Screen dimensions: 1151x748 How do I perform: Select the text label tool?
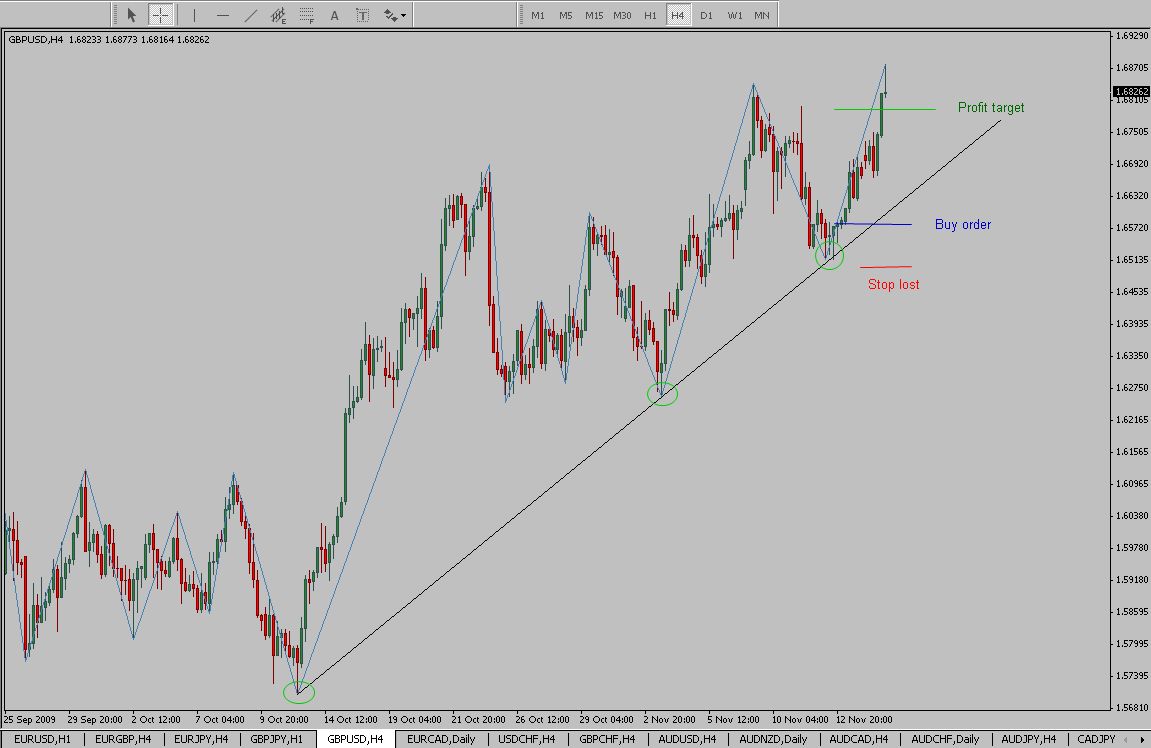coord(362,15)
